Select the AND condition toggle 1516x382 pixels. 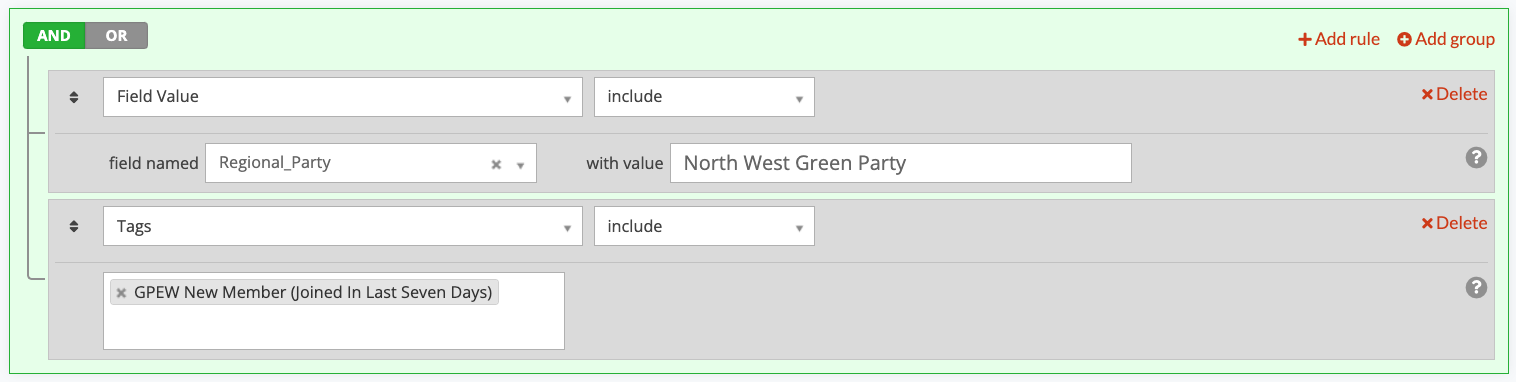(x=54, y=36)
